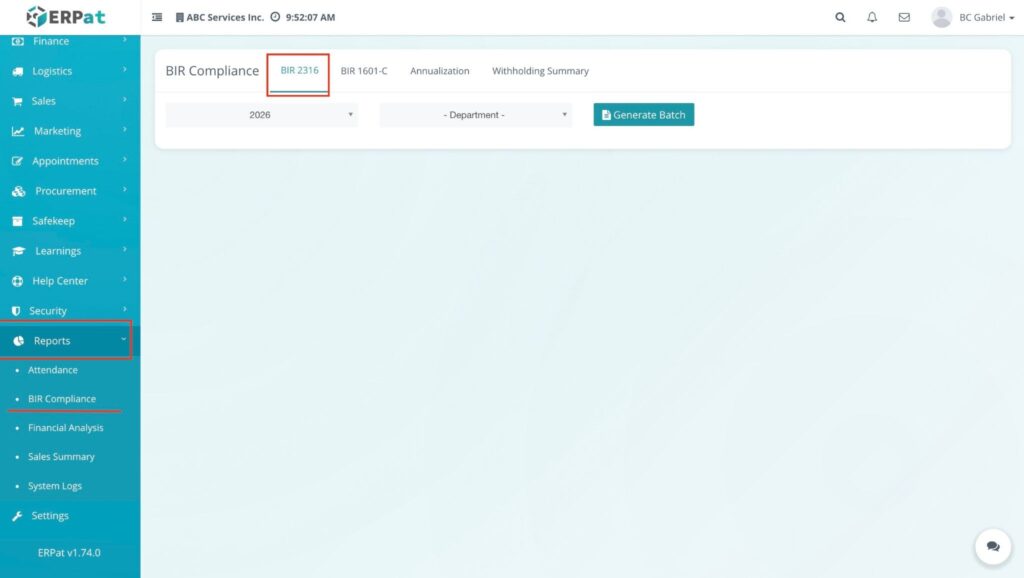Image resolution: width=1024 pixels, height=578 pixels.
Task: Open the Learnings sidebar label
Action: tap(58, 251)
